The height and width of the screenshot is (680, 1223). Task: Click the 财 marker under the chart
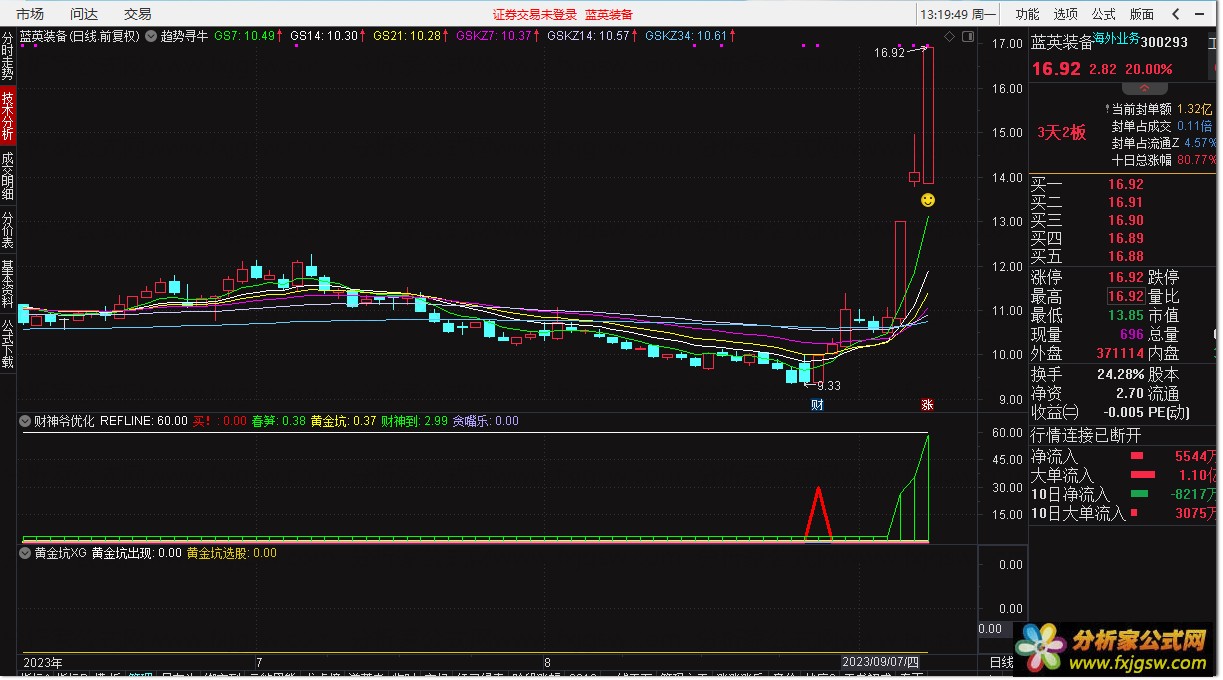[817, 405]
